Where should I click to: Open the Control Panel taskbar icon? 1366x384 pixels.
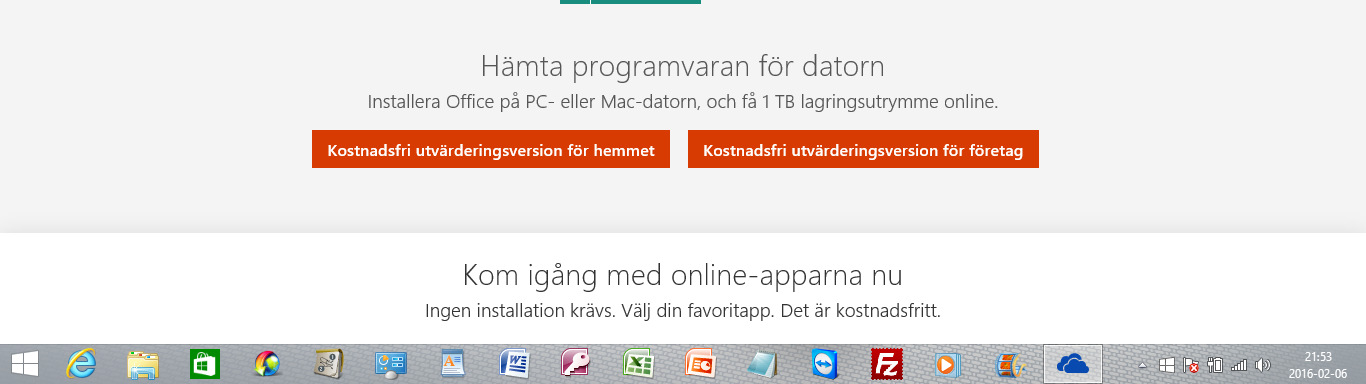(391, 364)
